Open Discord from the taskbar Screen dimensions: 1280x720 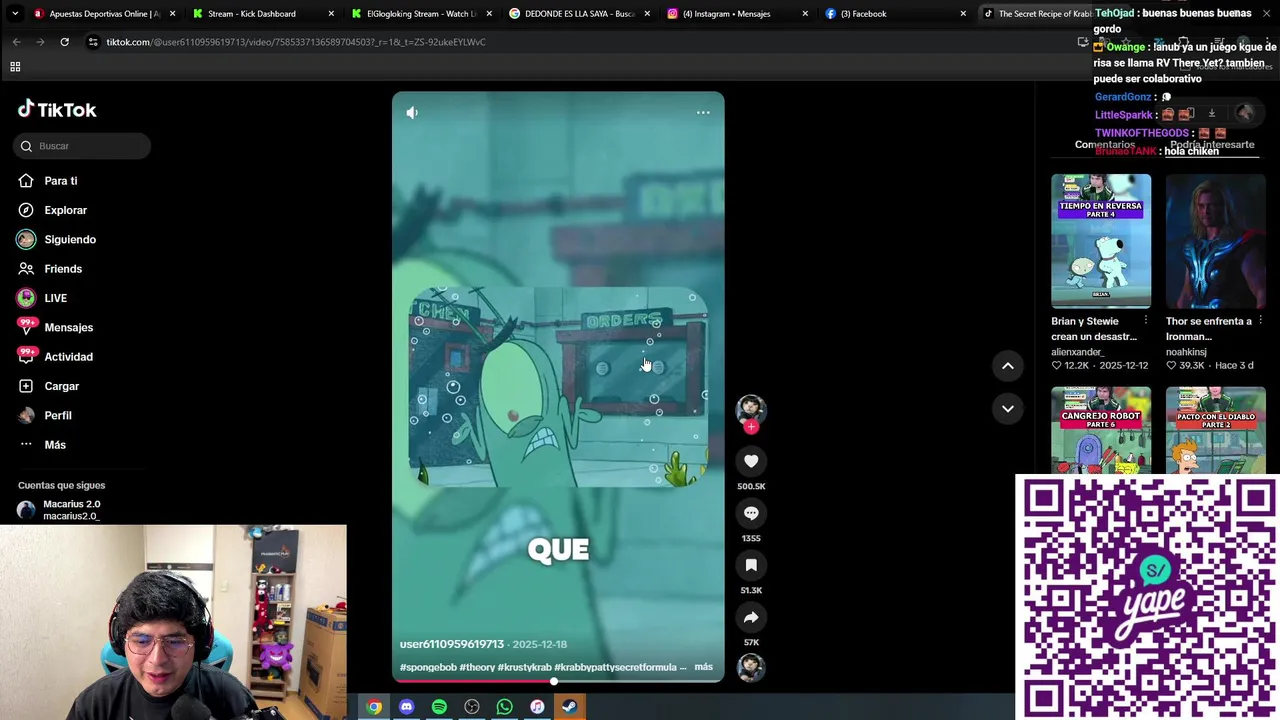point(406,707)
